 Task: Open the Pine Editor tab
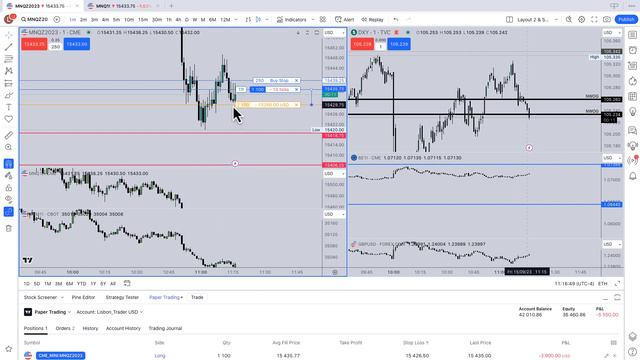[83, 297]
